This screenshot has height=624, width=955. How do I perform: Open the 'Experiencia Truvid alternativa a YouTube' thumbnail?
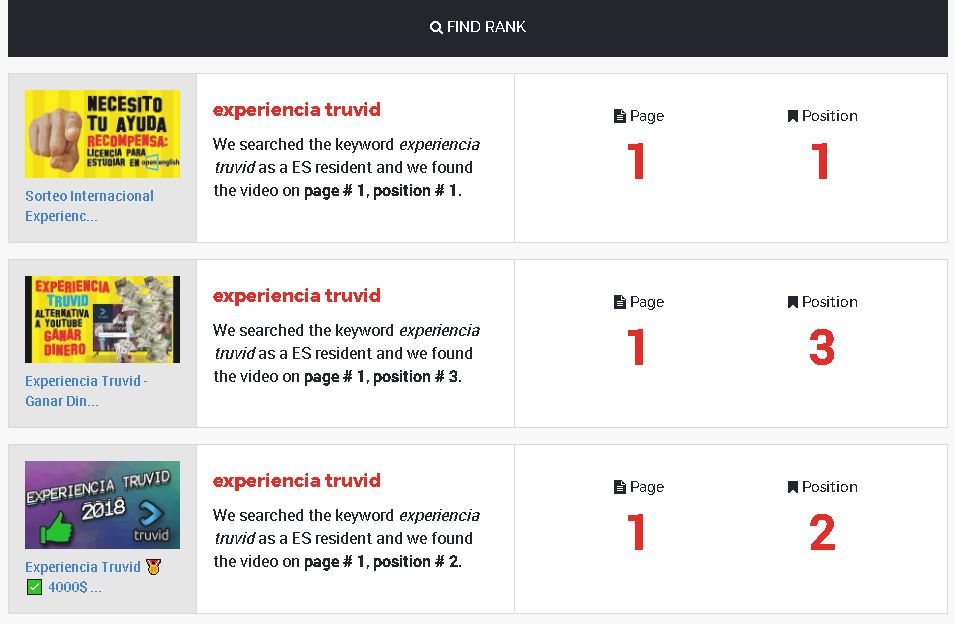coord(102,319)
